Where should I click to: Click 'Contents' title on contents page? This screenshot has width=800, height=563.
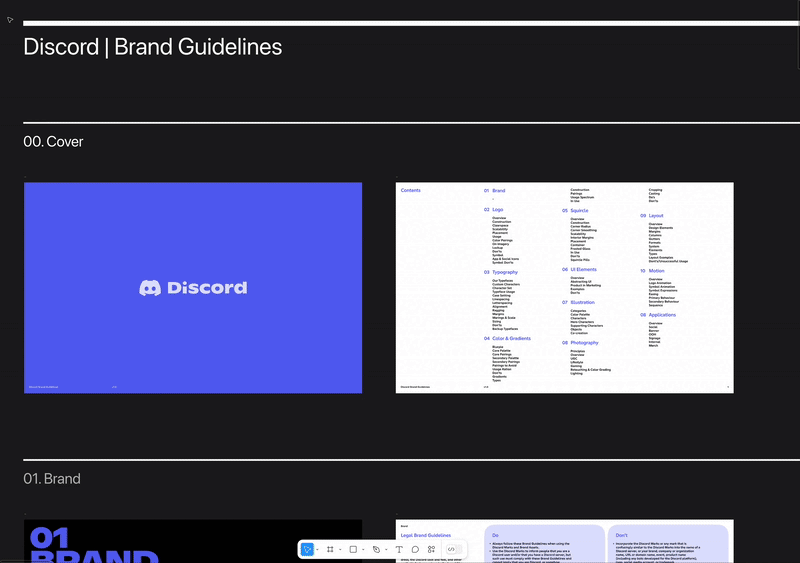tap(411, 190)
